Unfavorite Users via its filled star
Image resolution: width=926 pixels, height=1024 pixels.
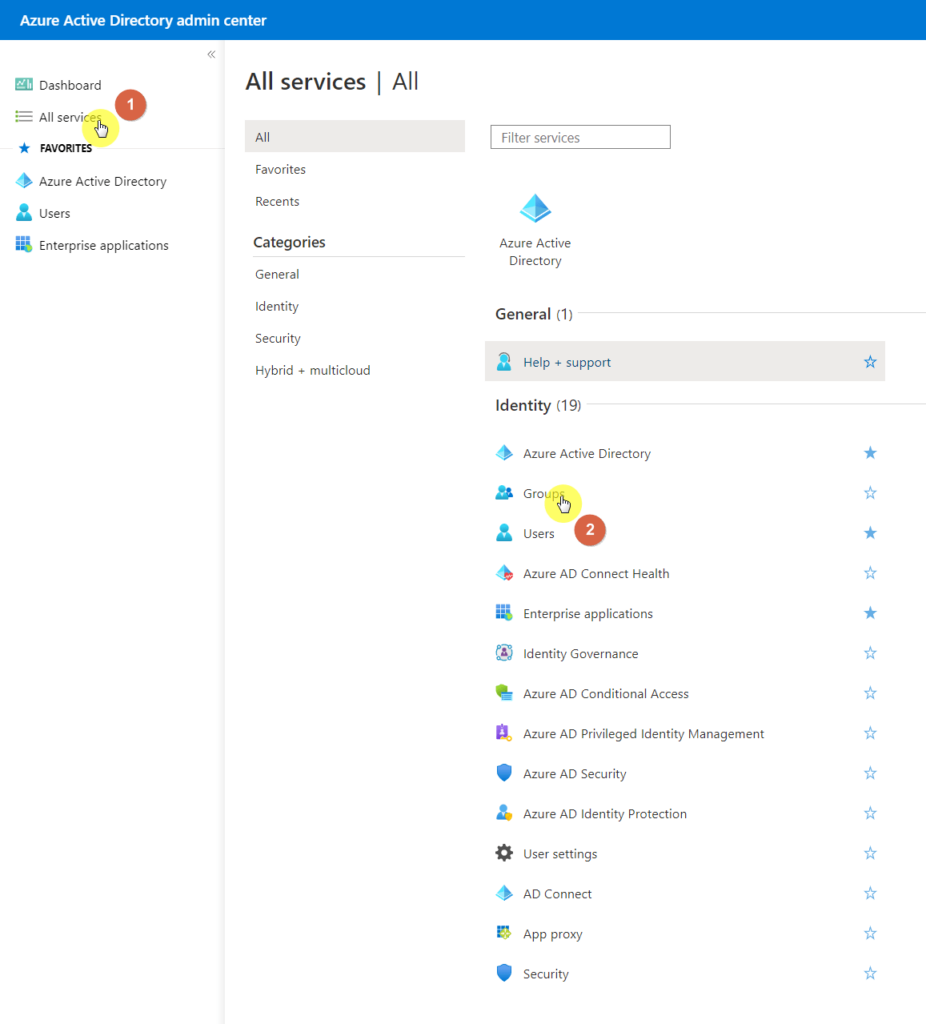point(870,533)
